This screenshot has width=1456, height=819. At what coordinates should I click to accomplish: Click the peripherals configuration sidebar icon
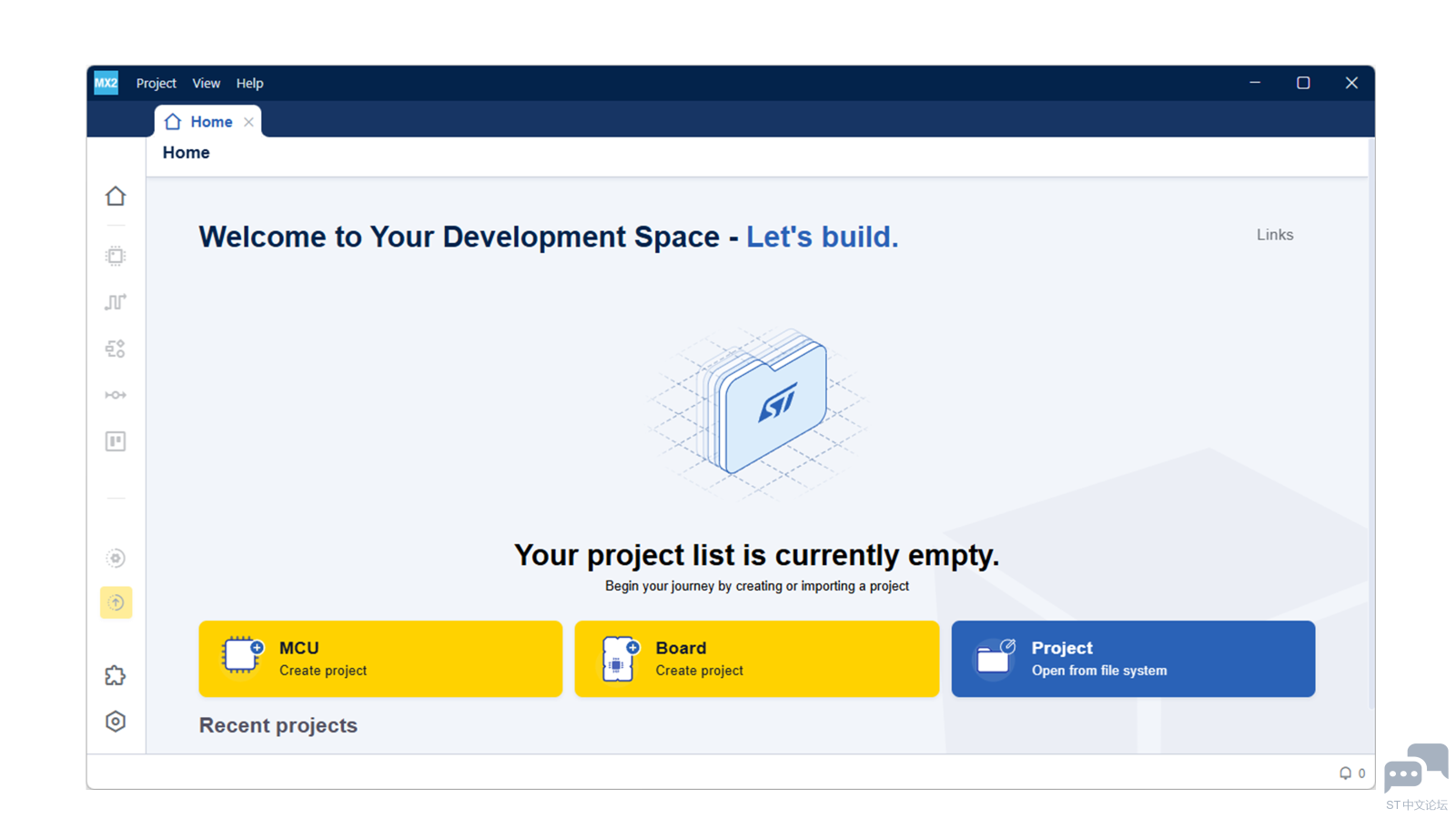click(116, 349)
